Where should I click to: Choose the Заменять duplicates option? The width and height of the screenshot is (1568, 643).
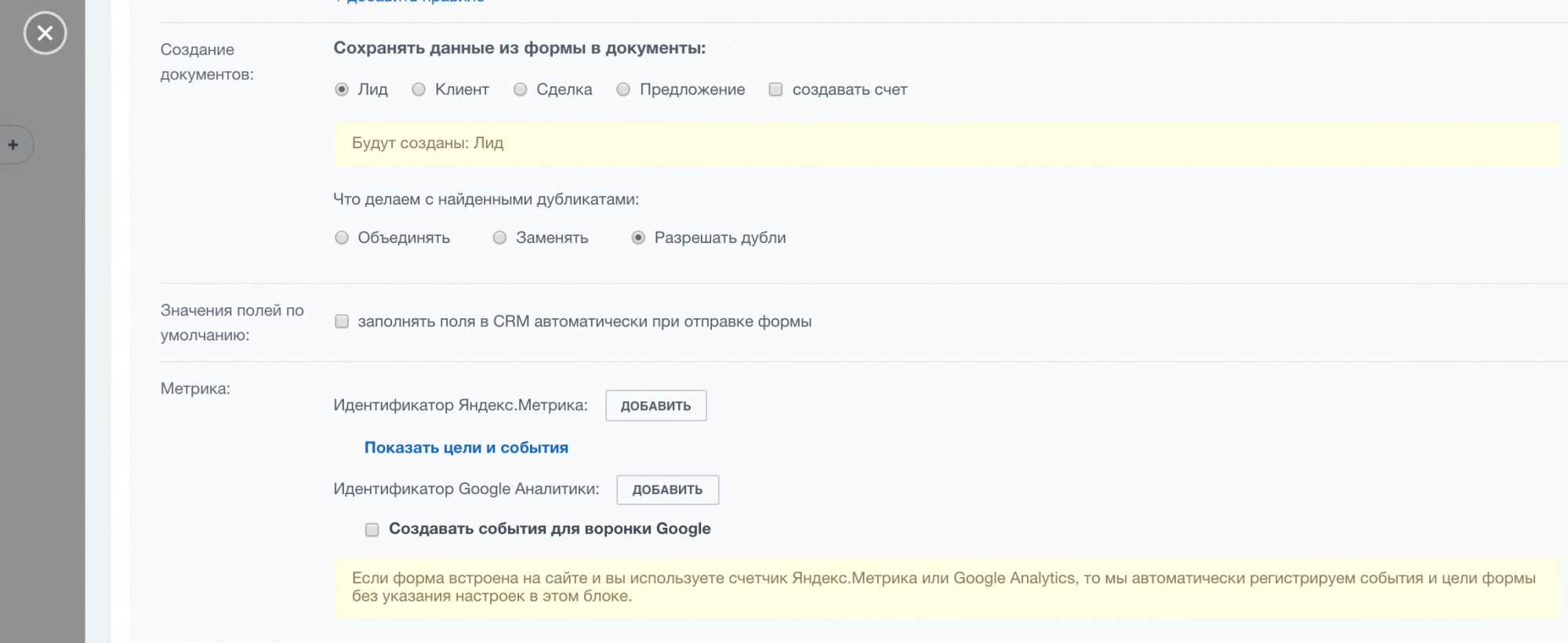[x=499, y=238]
